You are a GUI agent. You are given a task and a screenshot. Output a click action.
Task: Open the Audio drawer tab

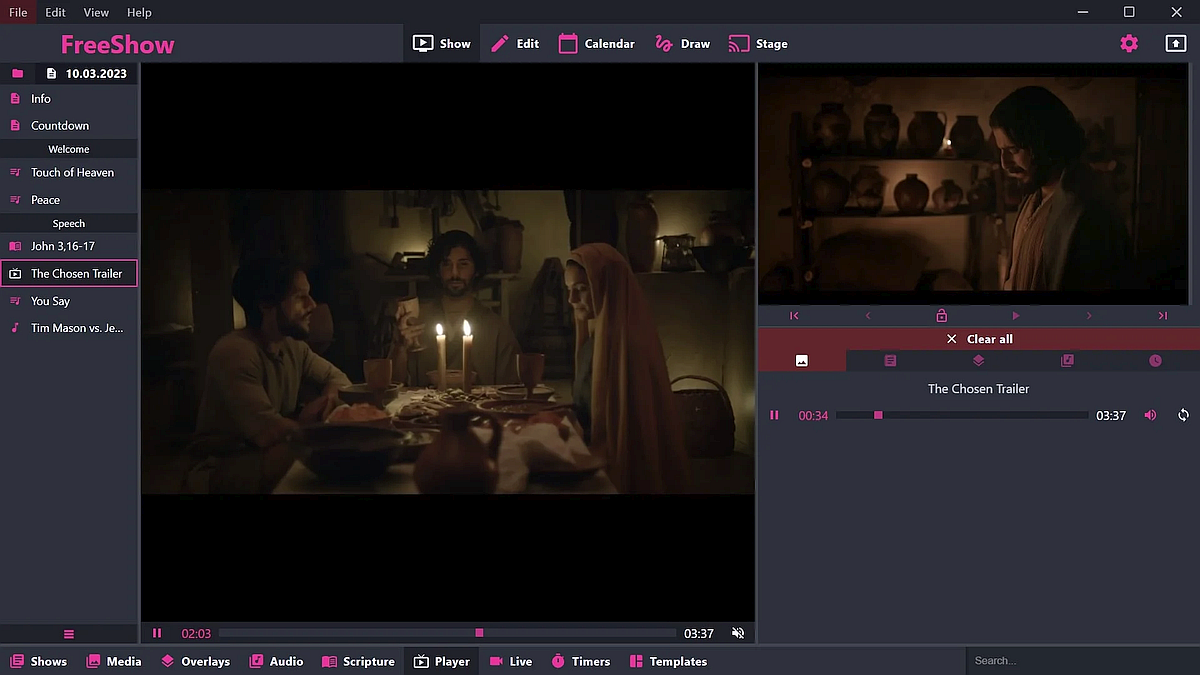click(x=276, y=661)
